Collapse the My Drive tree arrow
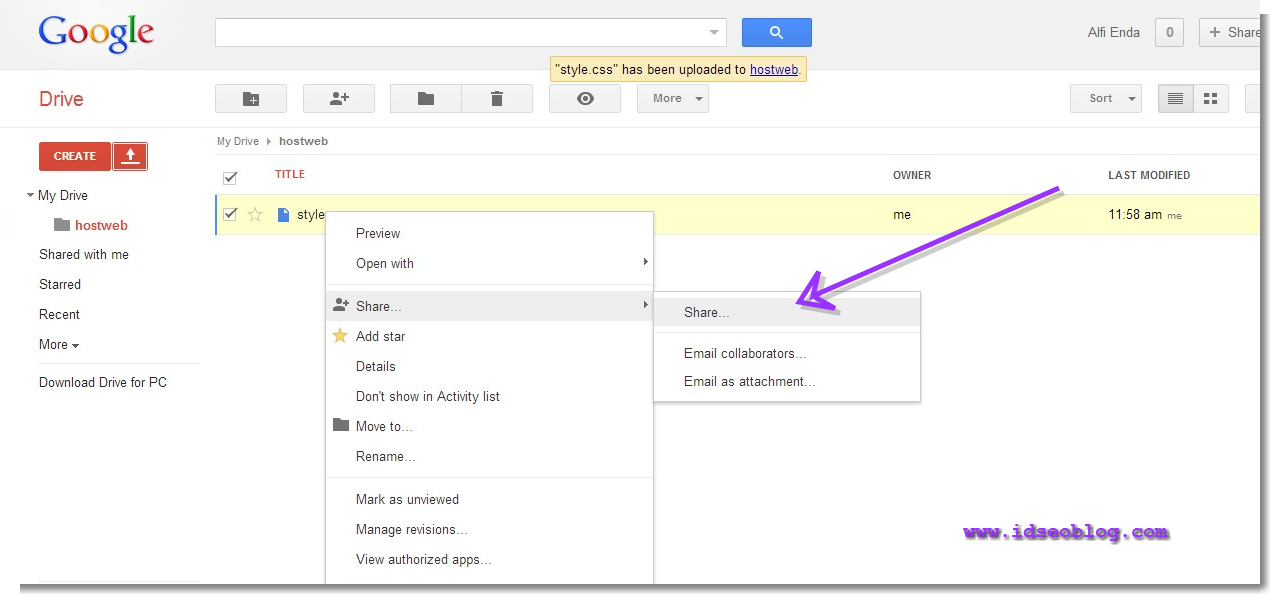The height and width of the screenshot is (594, 1270). point(31,195)
